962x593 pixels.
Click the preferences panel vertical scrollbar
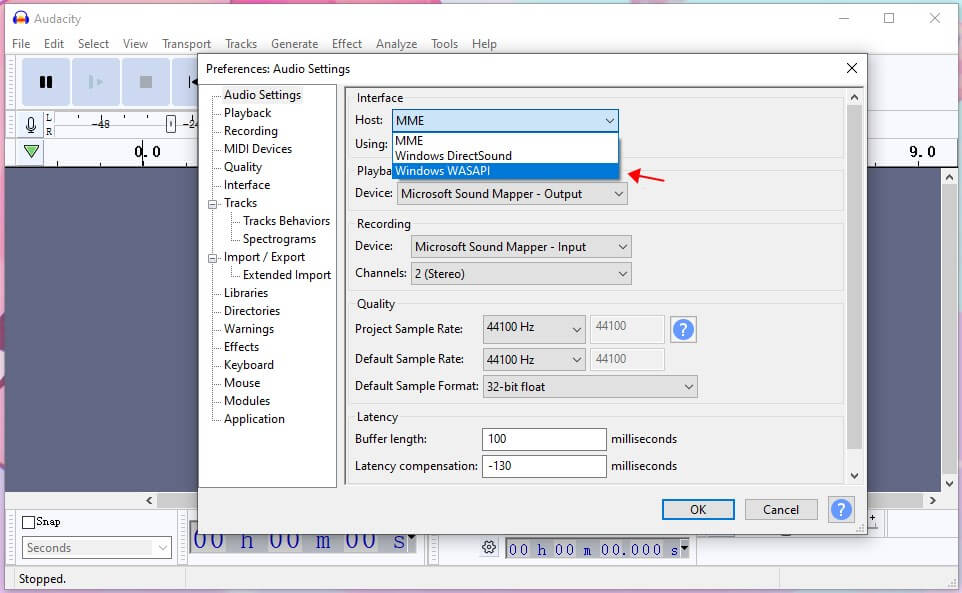click(854, 277)
